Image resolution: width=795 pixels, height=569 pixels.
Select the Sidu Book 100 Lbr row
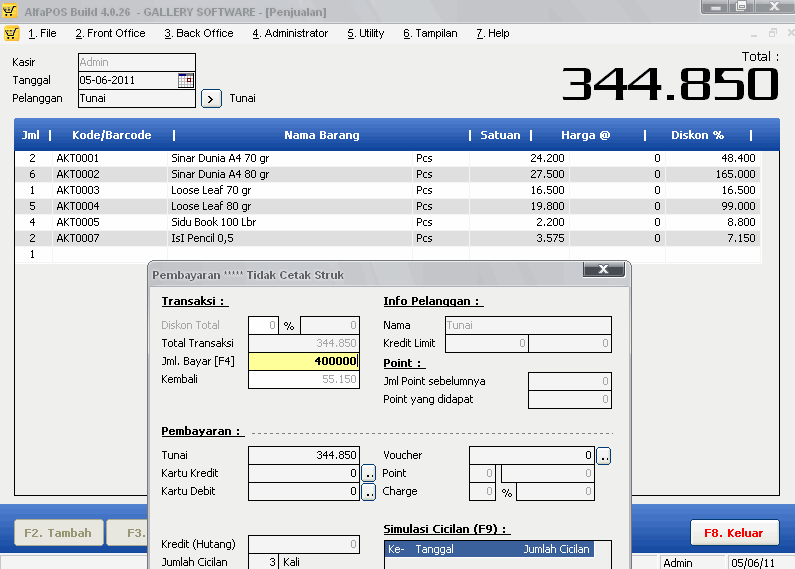tap(388, 222)
